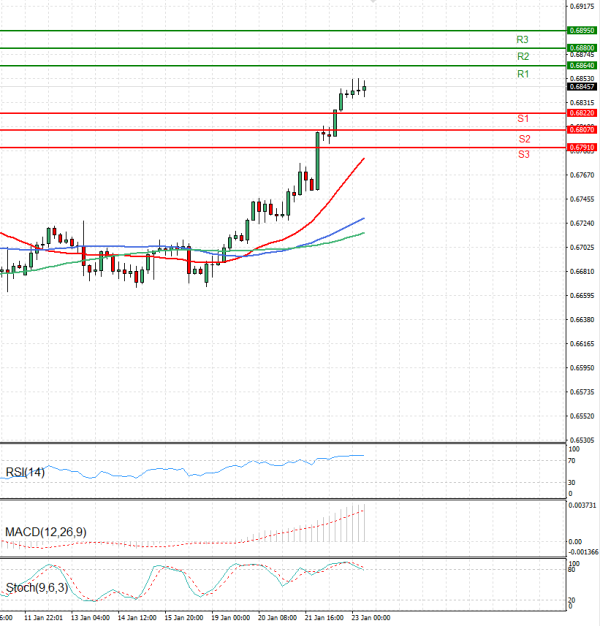Click the RSI(14) indicator label

point(23,473)
